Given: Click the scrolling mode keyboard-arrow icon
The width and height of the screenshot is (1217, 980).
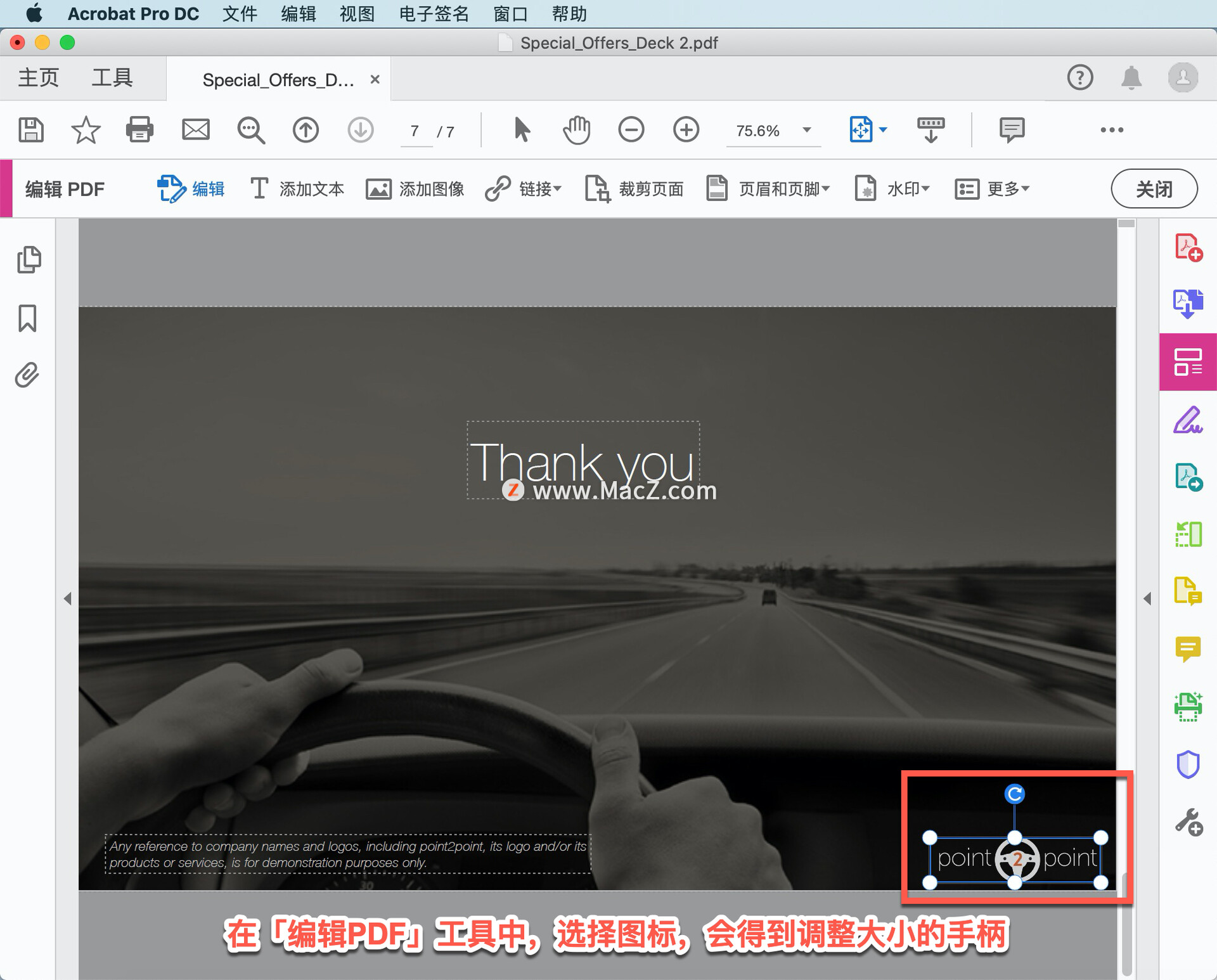Looking at the screenshot, I should 930,130.
